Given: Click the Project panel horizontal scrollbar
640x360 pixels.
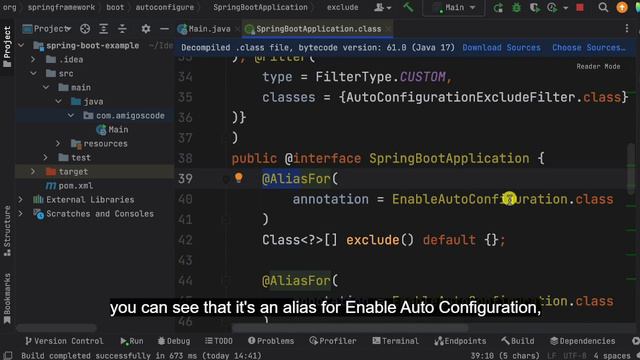Looking at the screenshot, I should coord(56,328).
